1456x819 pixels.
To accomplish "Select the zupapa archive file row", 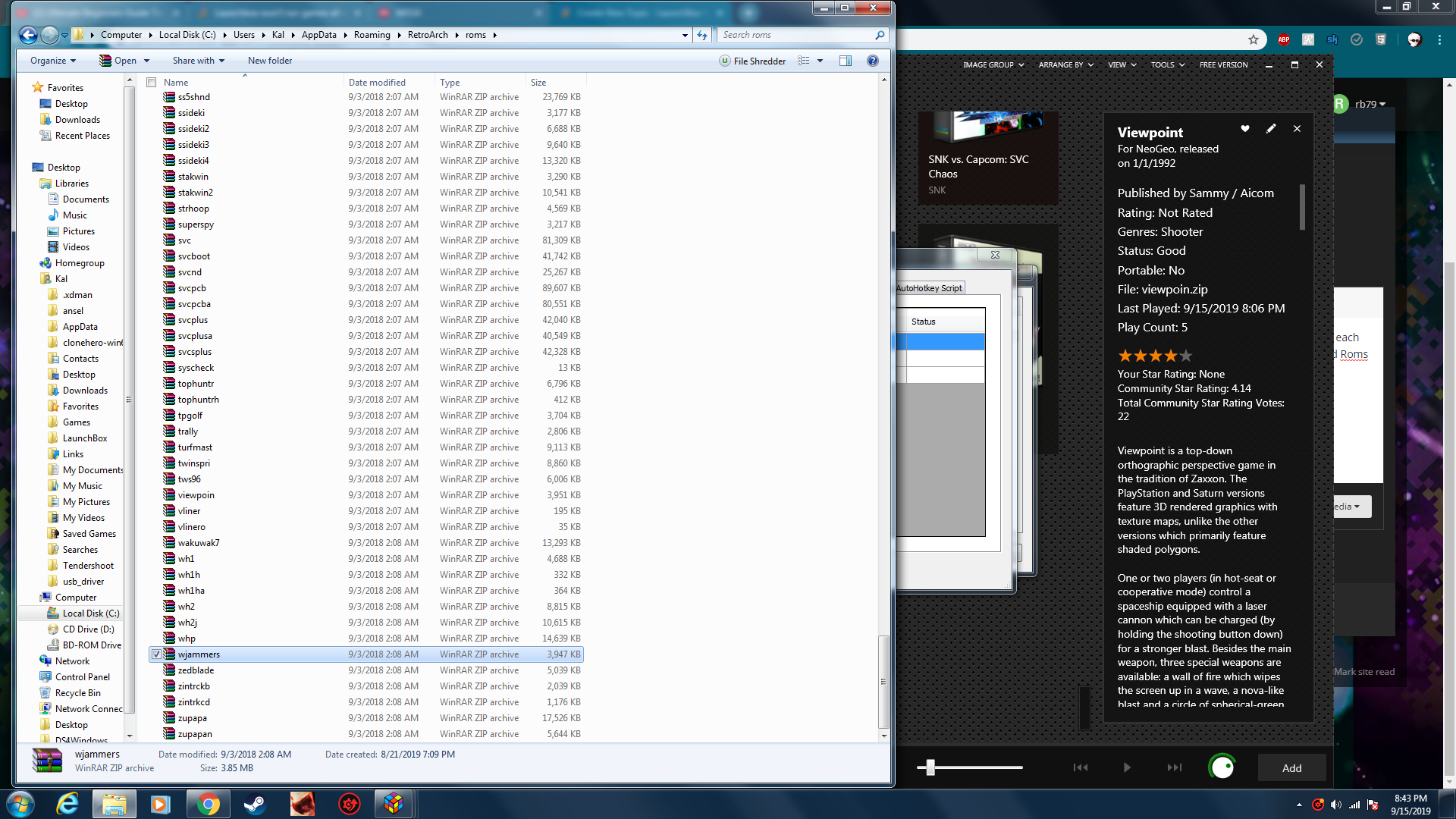I will [x=366, y=718].
